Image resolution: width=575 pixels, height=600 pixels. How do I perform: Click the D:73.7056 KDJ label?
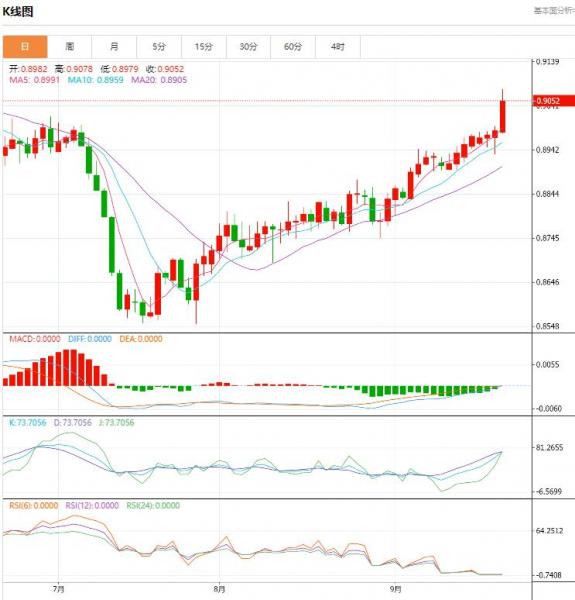72,422
